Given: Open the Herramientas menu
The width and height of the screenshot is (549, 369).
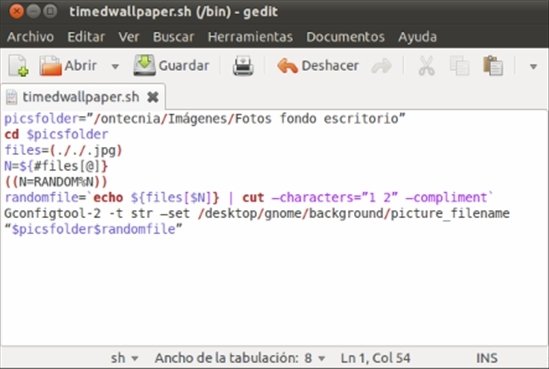Looking at the screenshot, I should click(250, 37).
